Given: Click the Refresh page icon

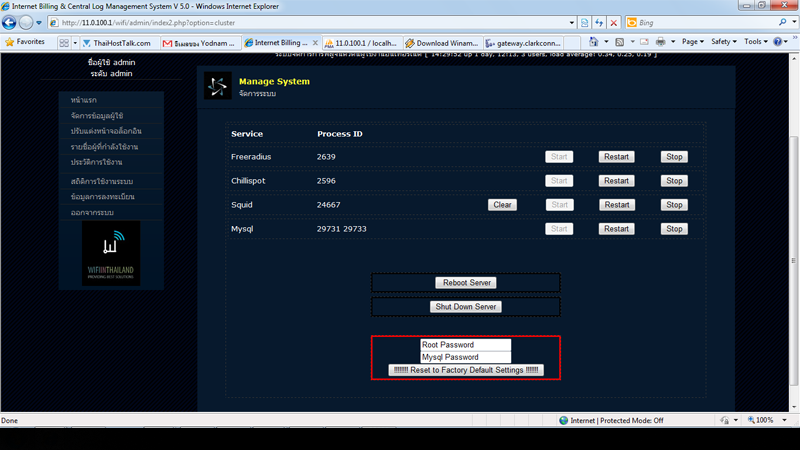Looking at the screenshot, I should [x=599, y=23].
